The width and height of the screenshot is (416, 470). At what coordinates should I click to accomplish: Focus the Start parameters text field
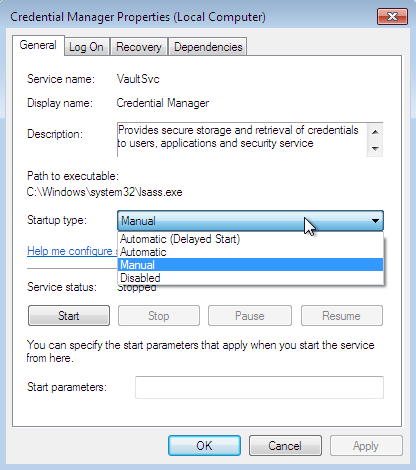coord(259,387)
